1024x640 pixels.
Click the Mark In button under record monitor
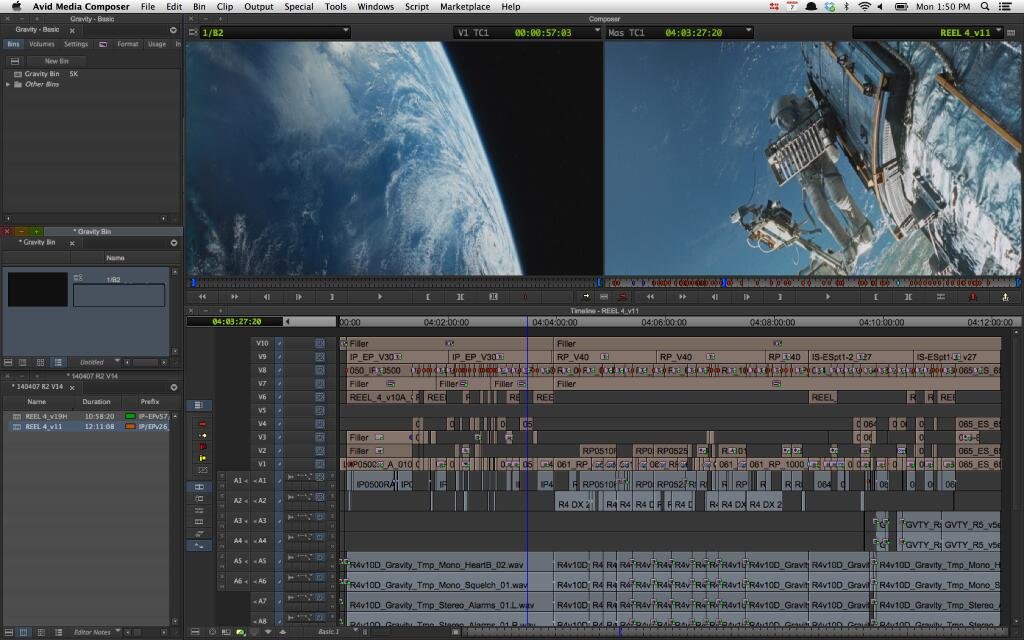pyautogui.click(x=876, y=296)
